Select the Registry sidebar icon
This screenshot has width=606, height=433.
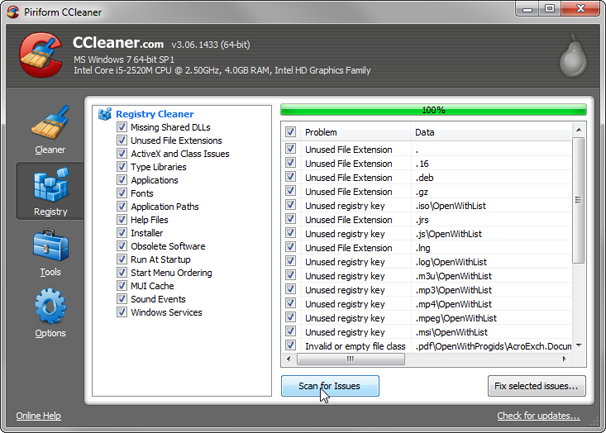[x=50, y=185]
